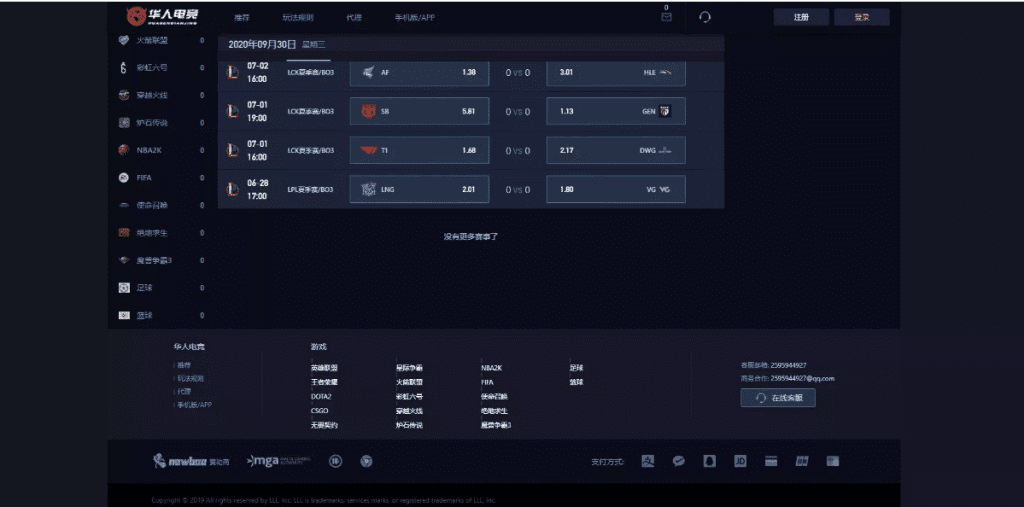Click the headset support icon in header
1024x507 pixels.
click(x=705, y=17)
